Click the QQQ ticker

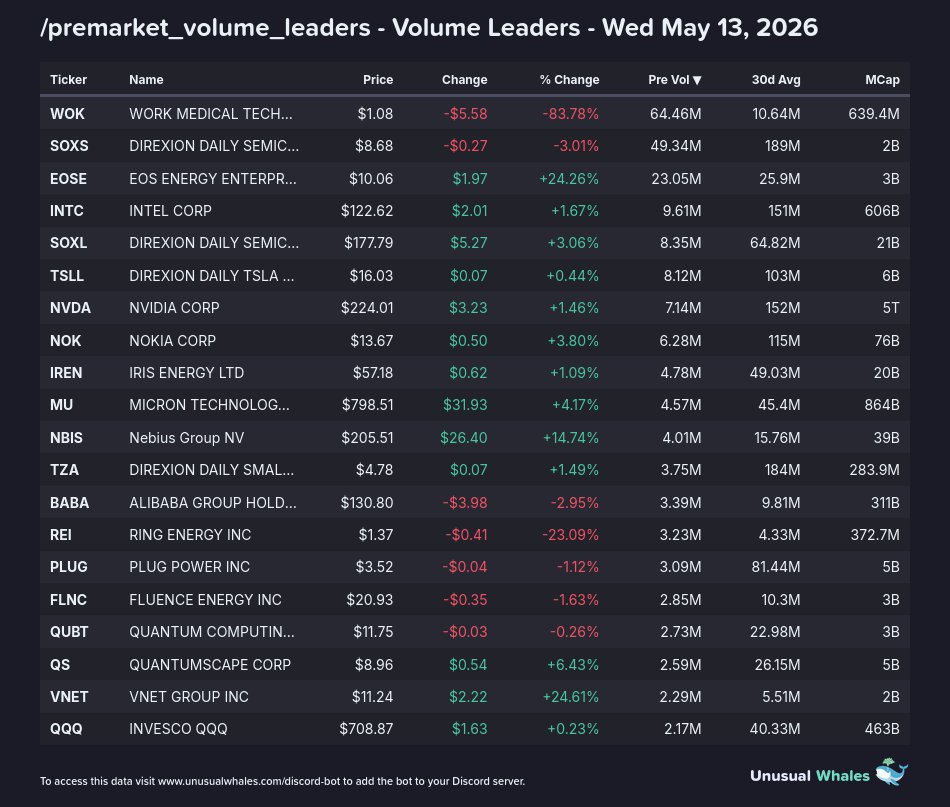(66, 729)
